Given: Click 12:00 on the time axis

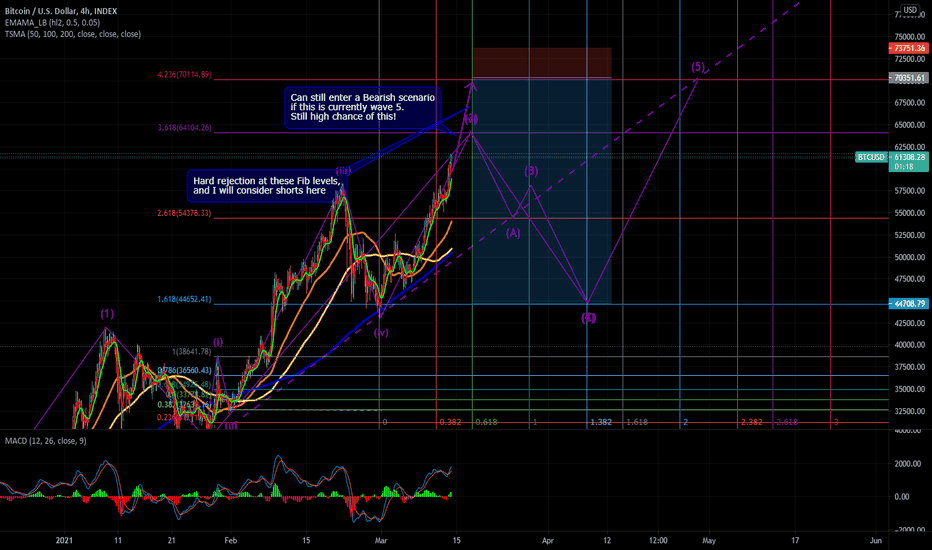Looking at the screenshot, I should click(658, 540).
